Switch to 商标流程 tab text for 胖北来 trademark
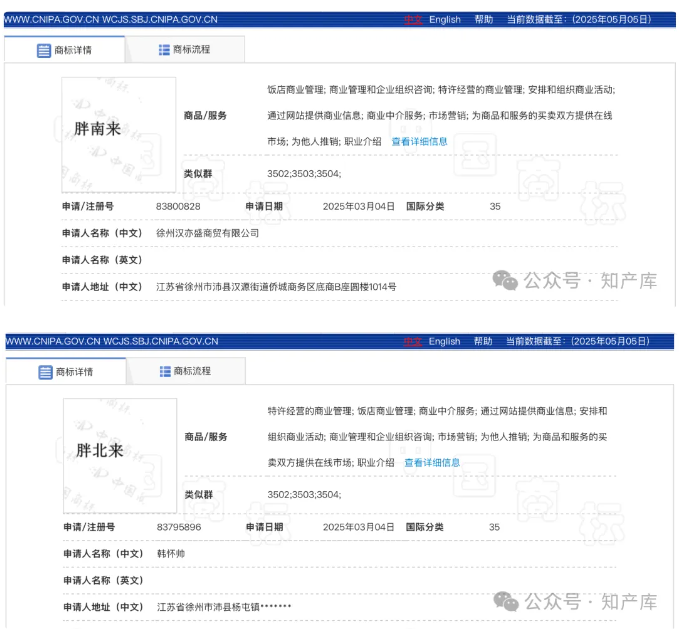Screen dimensions: 682x629 click(192, 372)
